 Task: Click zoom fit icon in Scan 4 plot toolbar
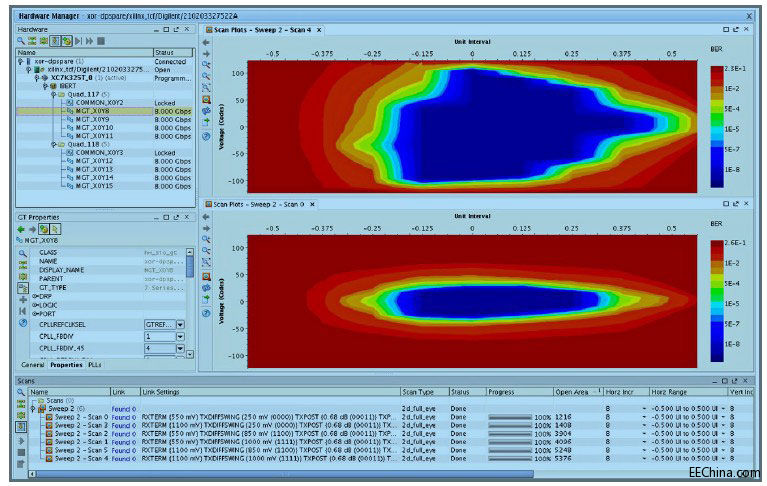[x=206, y=88]
